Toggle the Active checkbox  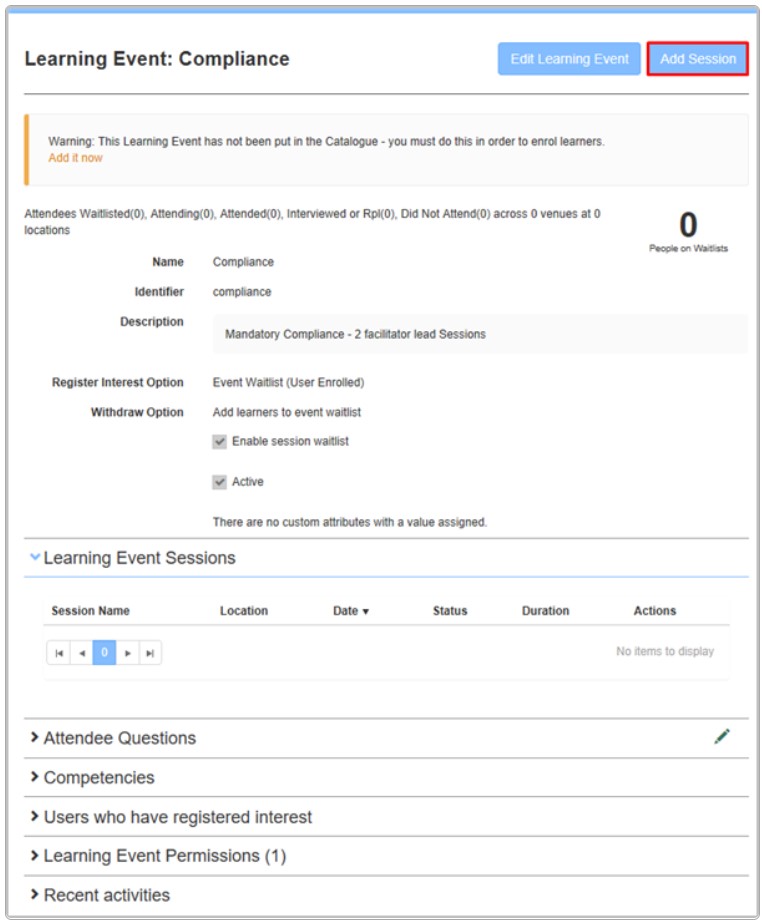click(220, 482)
